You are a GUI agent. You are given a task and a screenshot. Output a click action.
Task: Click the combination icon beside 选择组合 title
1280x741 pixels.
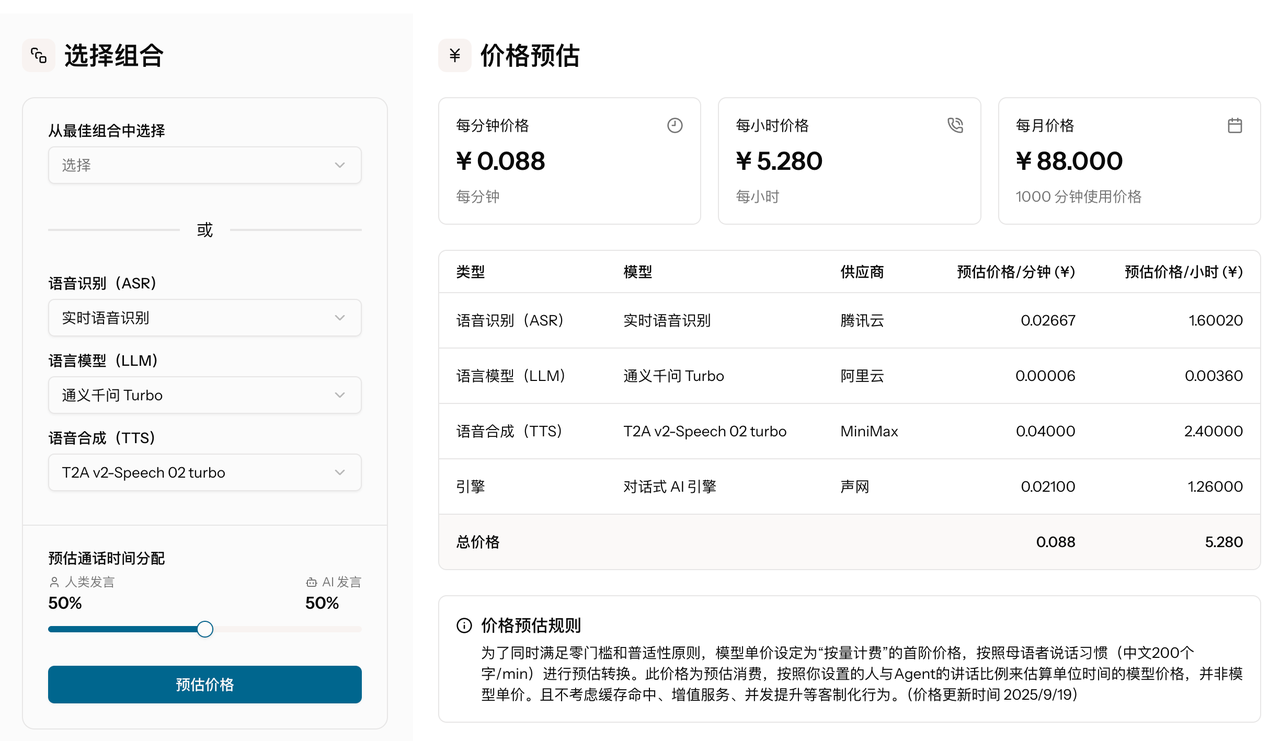tap(38, 55)
